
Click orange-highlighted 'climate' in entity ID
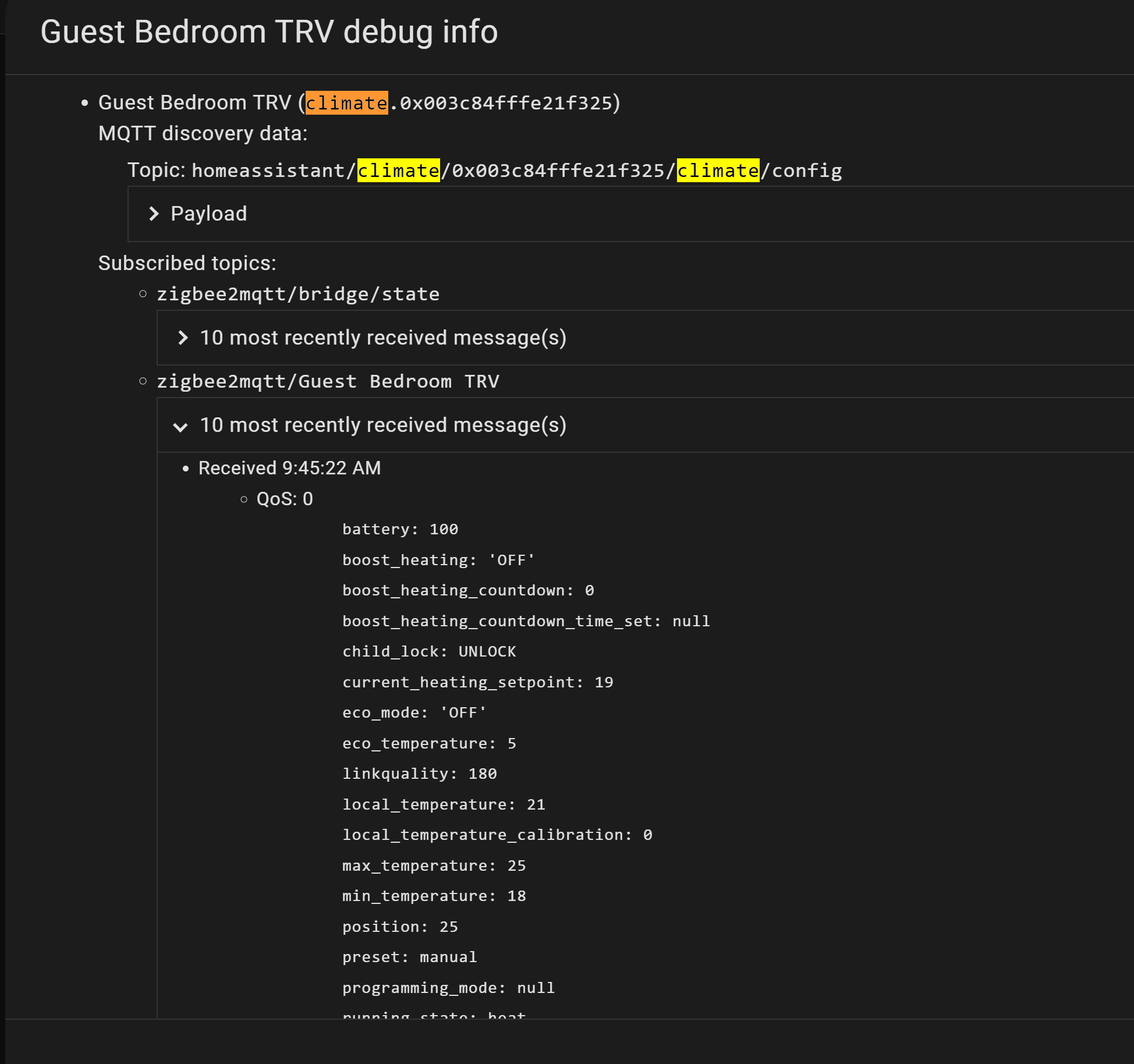tap(346, 103)
